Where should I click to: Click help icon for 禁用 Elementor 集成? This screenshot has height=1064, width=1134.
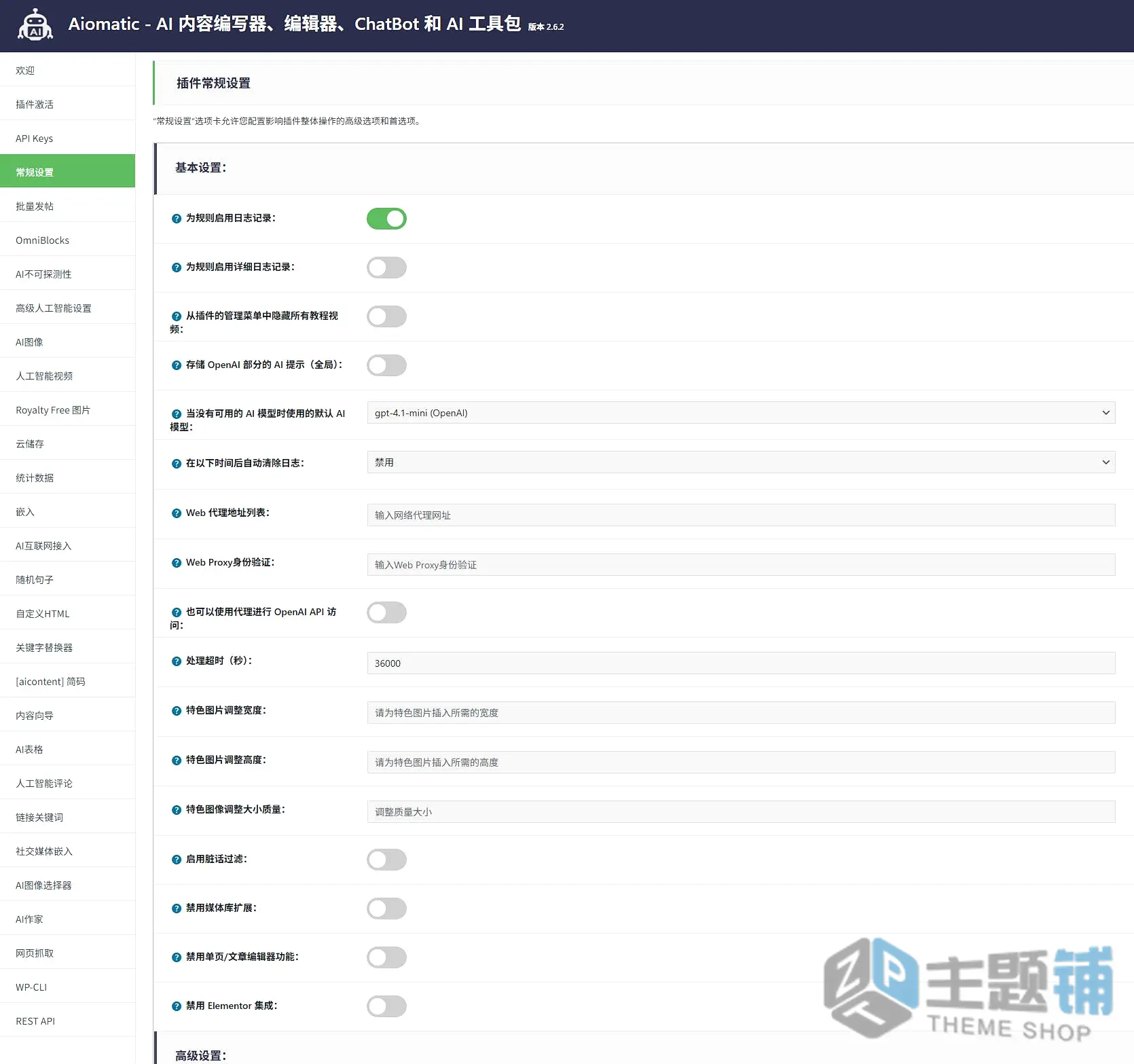[x=177, y=1006]
